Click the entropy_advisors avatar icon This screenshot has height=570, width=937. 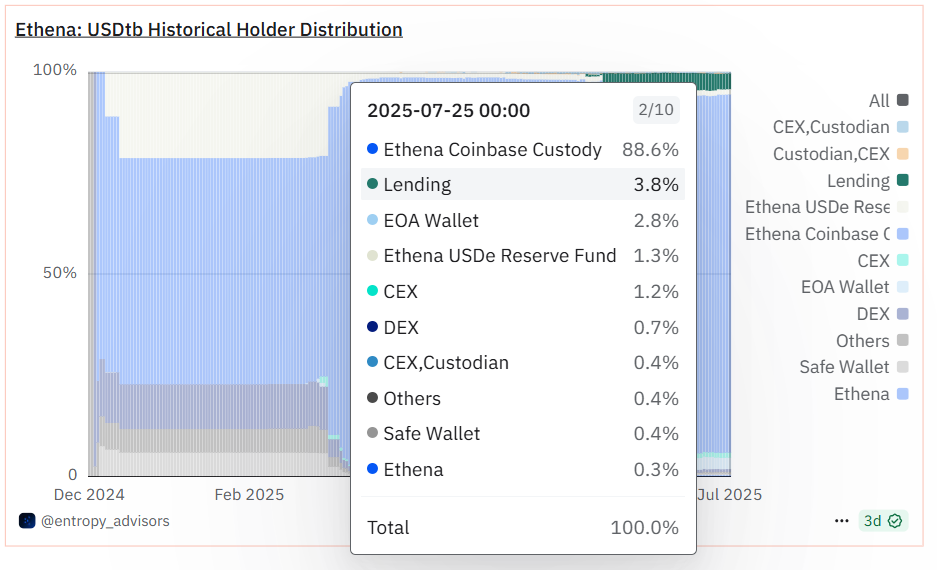pos(27,521)
